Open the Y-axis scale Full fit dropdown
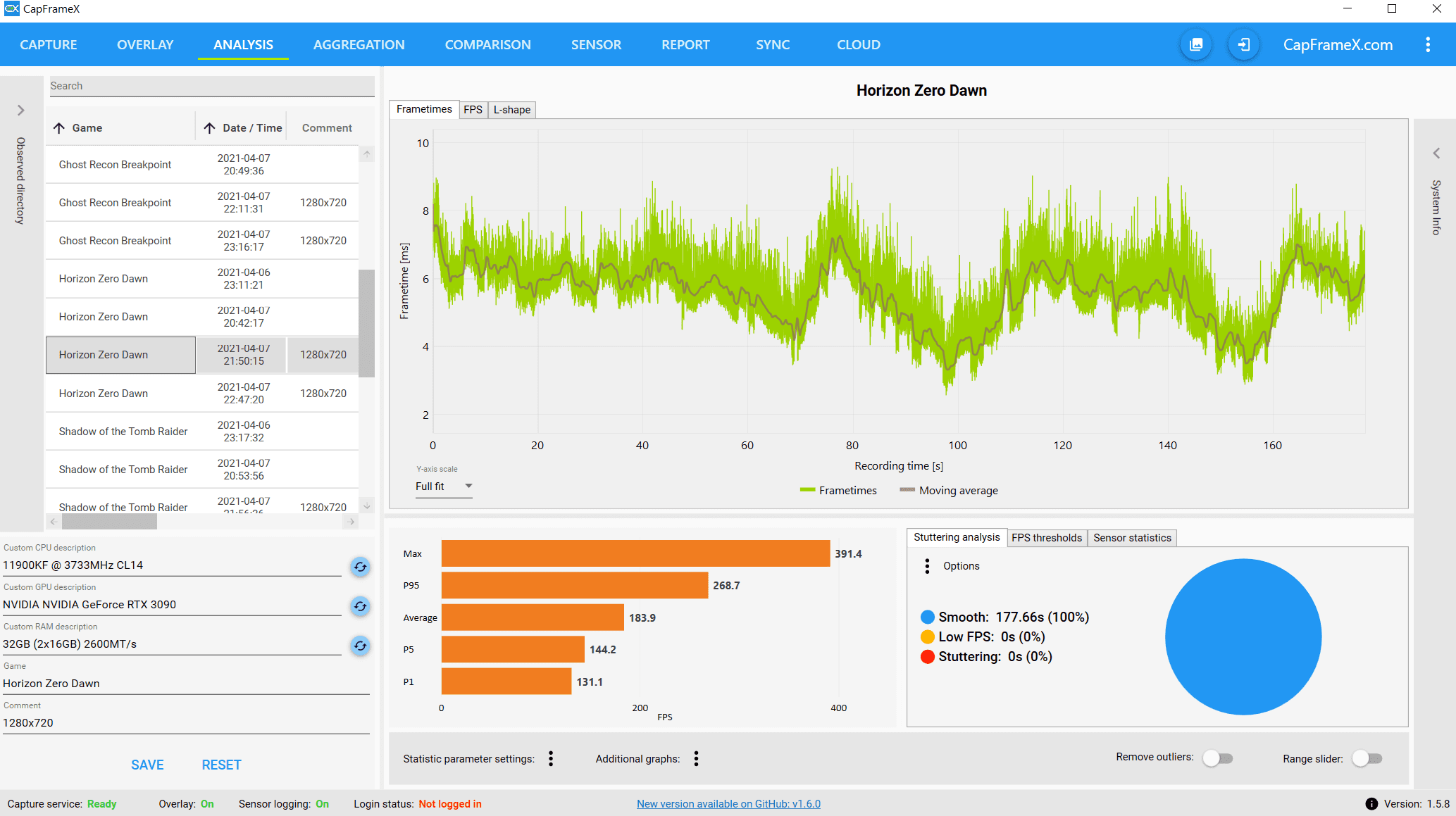1456x816 pixels. (444, 487)
